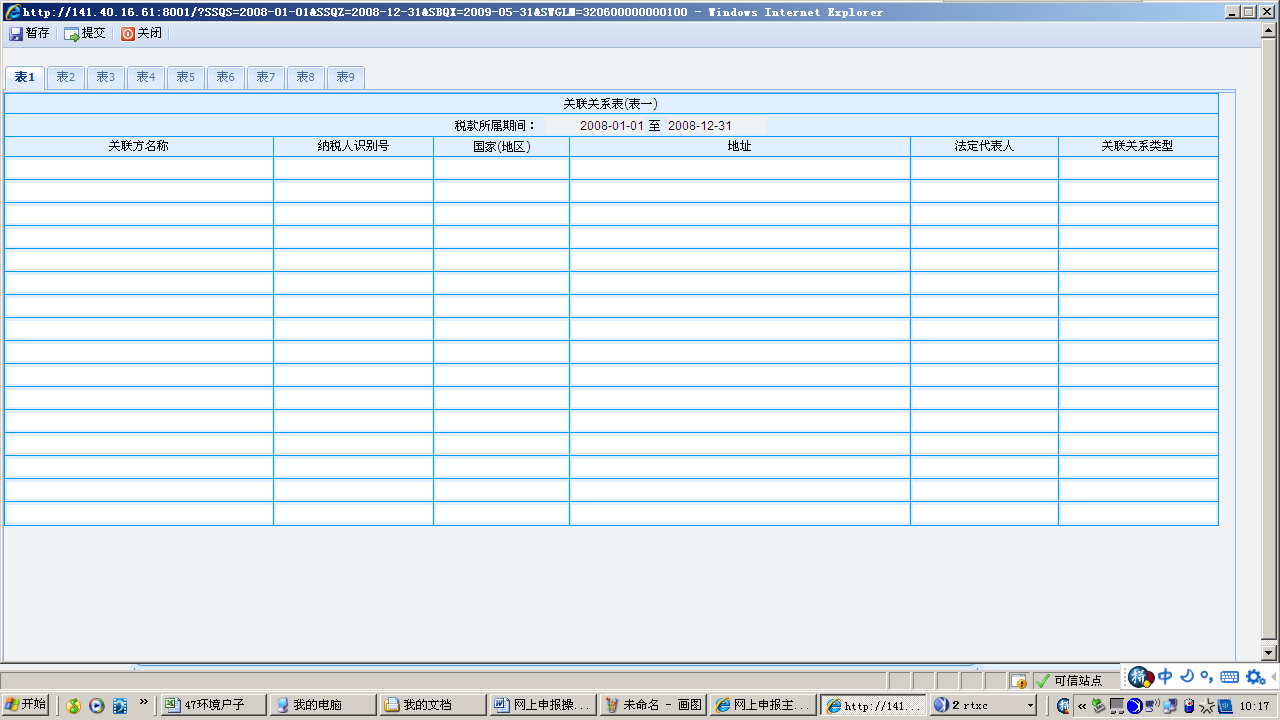The height and width of the screenshot is (720, 1280).
Task: Go to the 表4 tab
Action: point(145,77)
